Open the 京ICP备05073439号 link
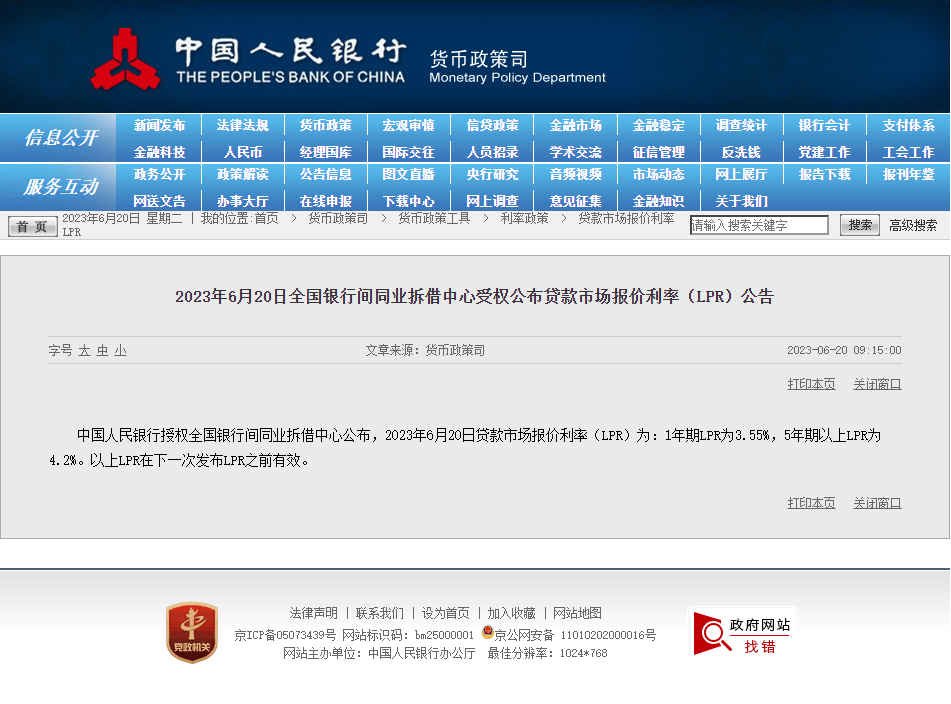 [285, 635]
